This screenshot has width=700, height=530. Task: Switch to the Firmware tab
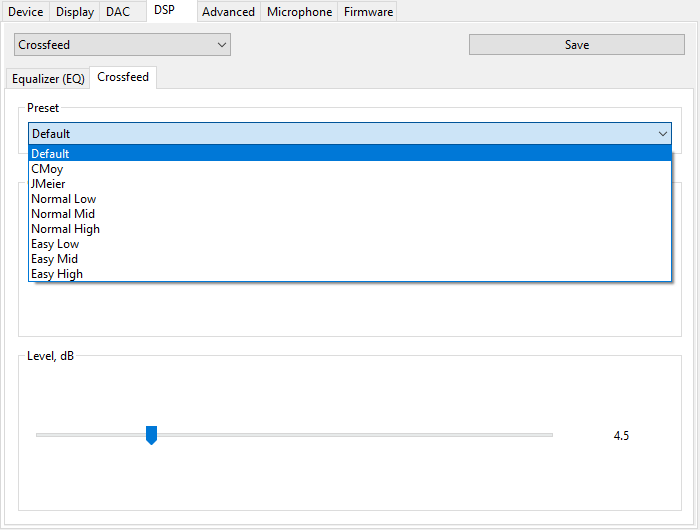point(368,12)
